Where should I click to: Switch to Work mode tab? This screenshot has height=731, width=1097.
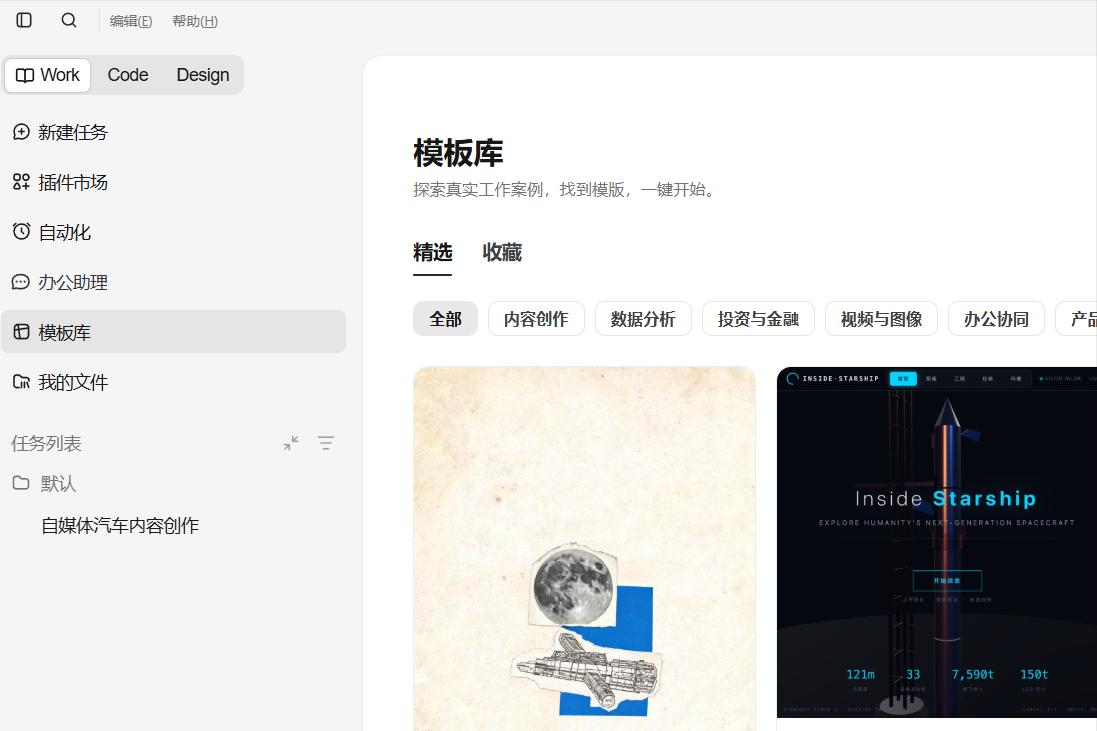tap(48, 75)
